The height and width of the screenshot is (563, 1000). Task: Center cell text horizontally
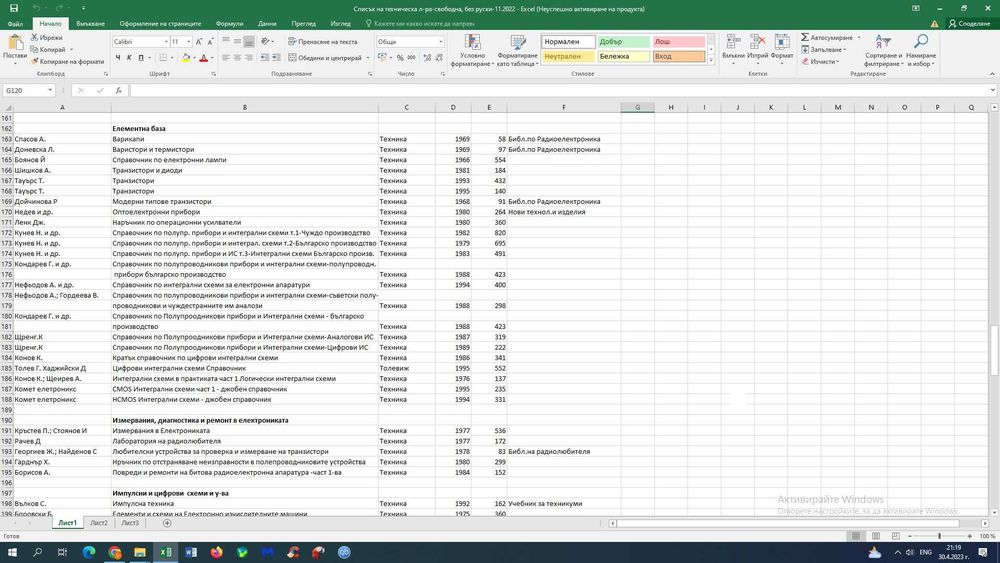coord(237,57)
